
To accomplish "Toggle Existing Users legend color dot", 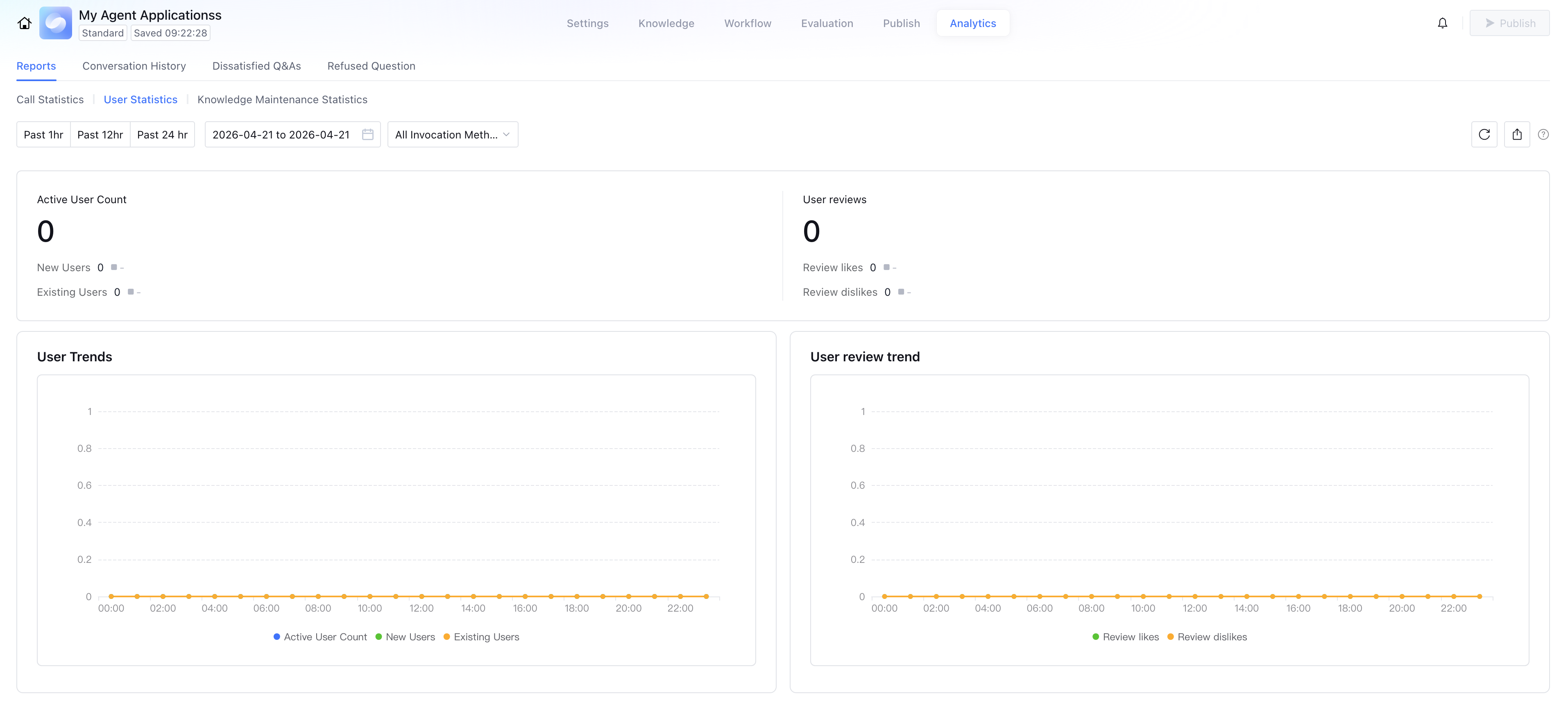I will tap(447, 637).
